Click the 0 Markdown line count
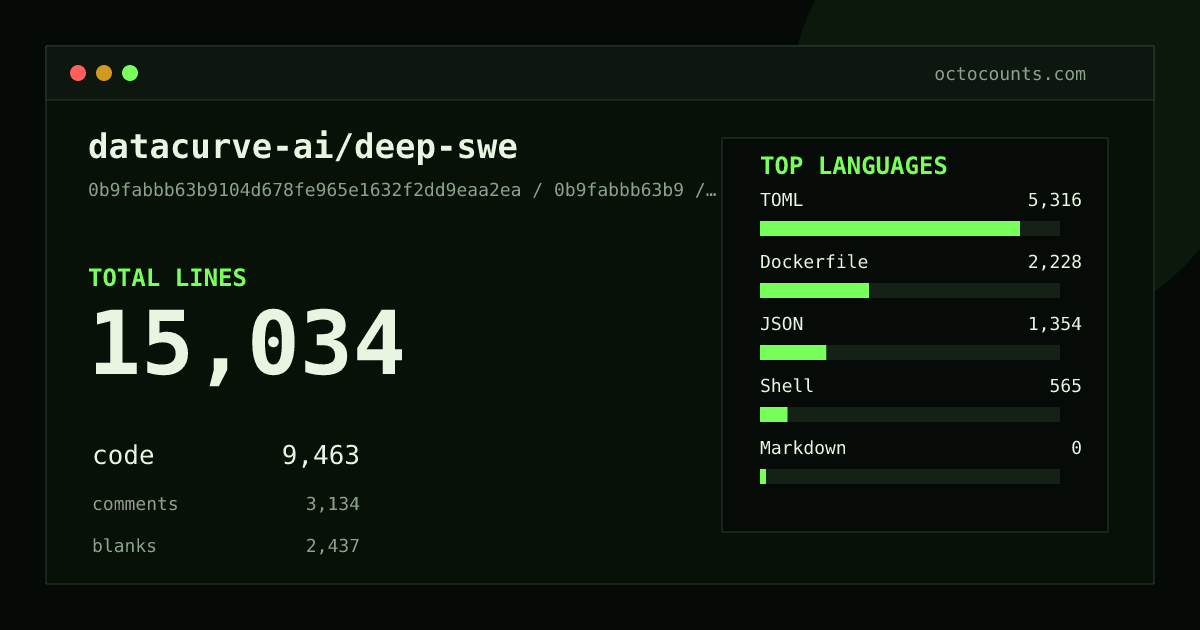The width and height of the screenshot is (1200, 630). tap(1076, 448)
